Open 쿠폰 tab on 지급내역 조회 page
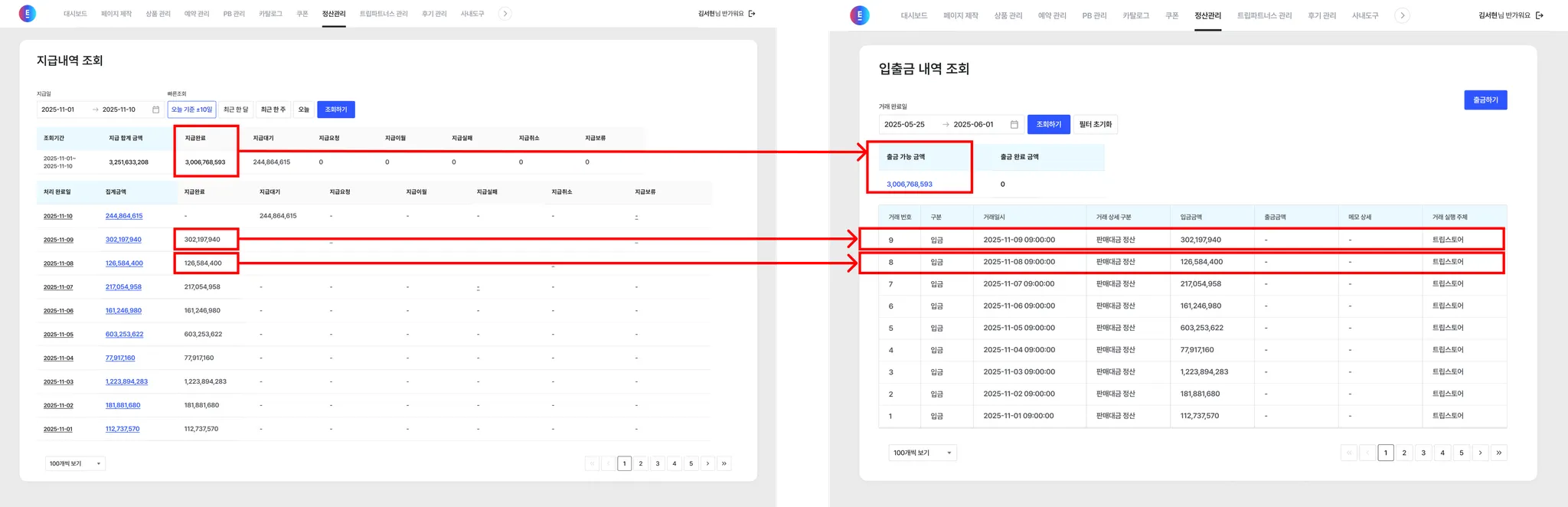1568x507 pixels. coord(302,14)
